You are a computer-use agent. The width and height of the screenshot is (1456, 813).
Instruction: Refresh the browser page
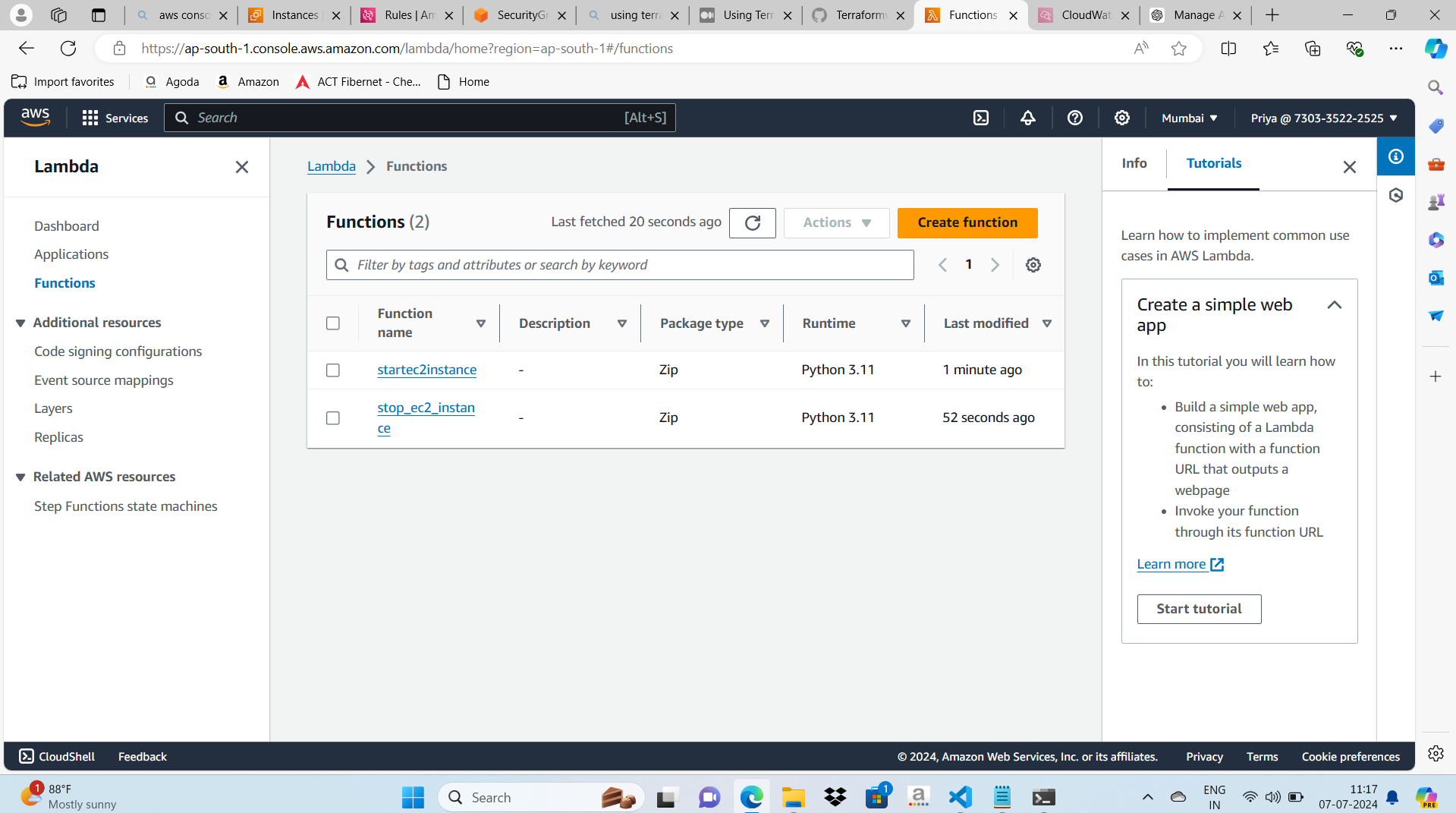coord(68,49)
